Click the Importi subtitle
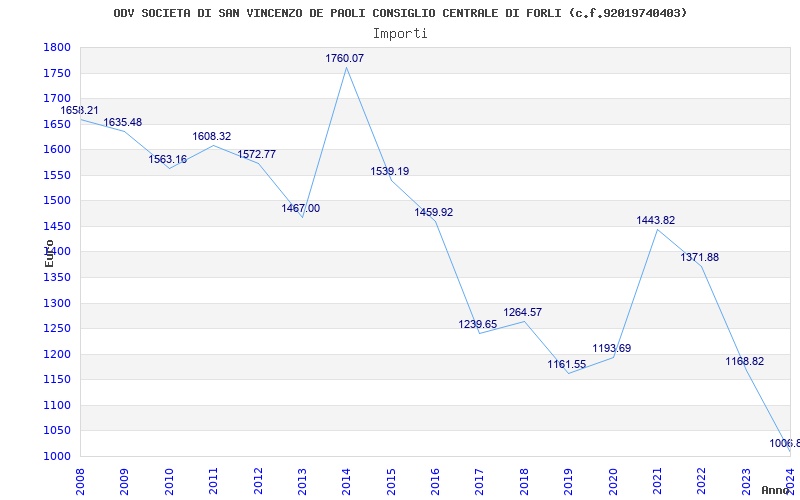This screenshot has width=800, height=500. (400, 34)
